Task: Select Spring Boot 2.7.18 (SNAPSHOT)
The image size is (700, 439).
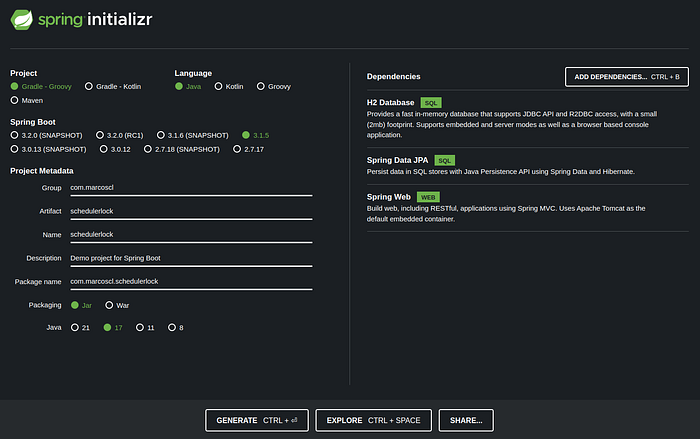Action: (182, 149)
